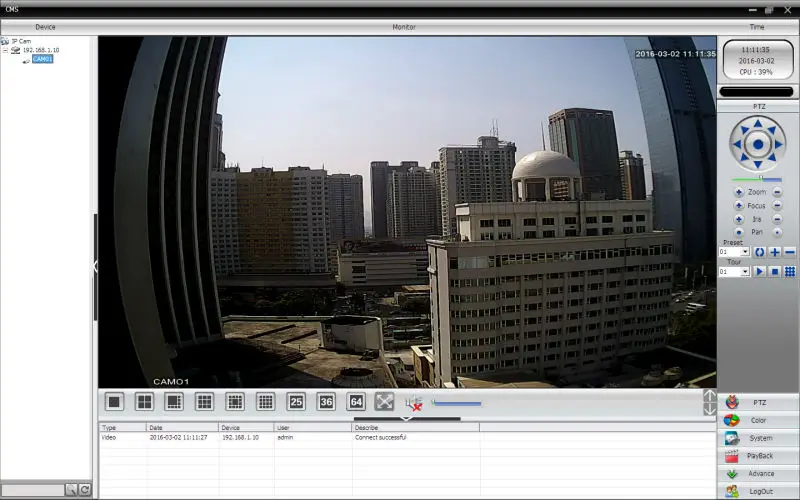Click the Device column header in log
800x500 pixels.
pyautogui.click(x=246, y=428)
